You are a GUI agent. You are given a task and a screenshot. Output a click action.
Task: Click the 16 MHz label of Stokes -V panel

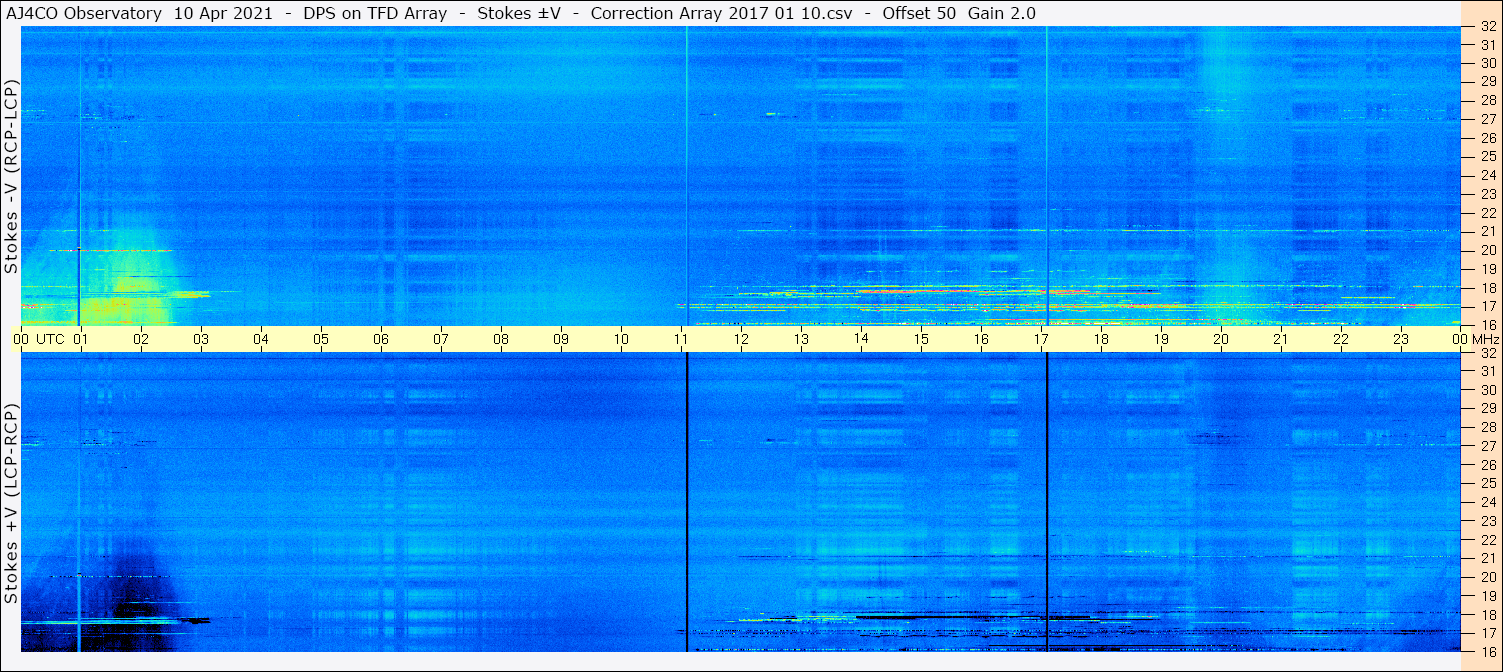(x=1488, y=325)
